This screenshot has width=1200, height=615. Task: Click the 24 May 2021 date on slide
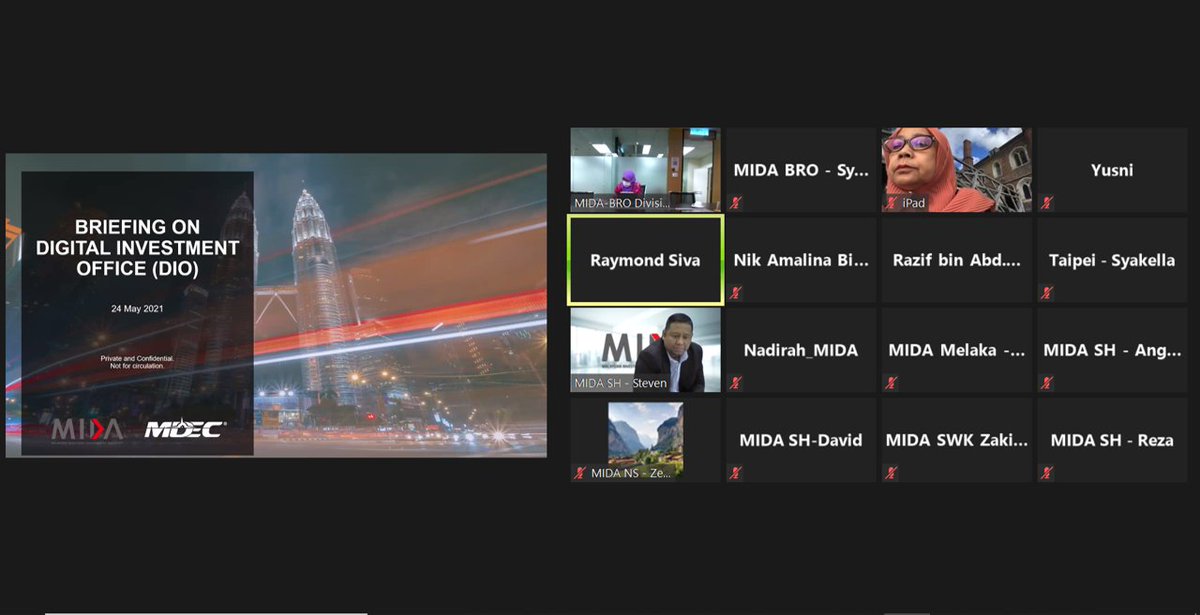point(137,309)
